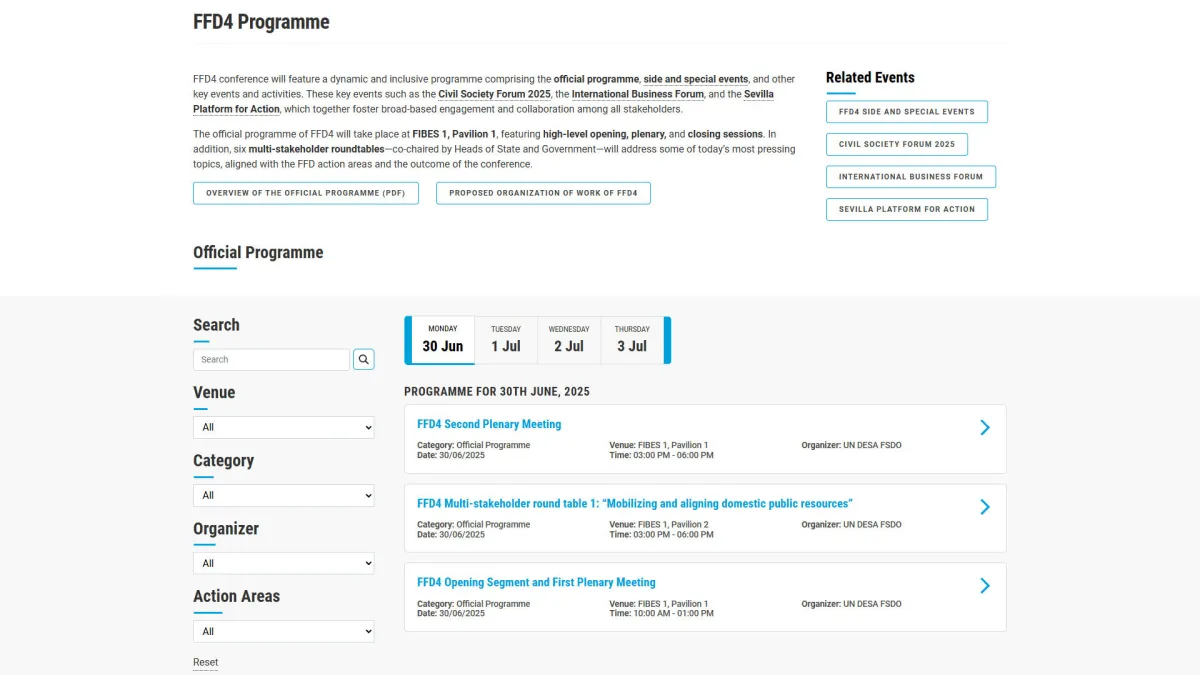Screen dimensions: 1200x675
Task: Open Proposed Organization of Work of FFD4
Action: (x=543, y=193)
